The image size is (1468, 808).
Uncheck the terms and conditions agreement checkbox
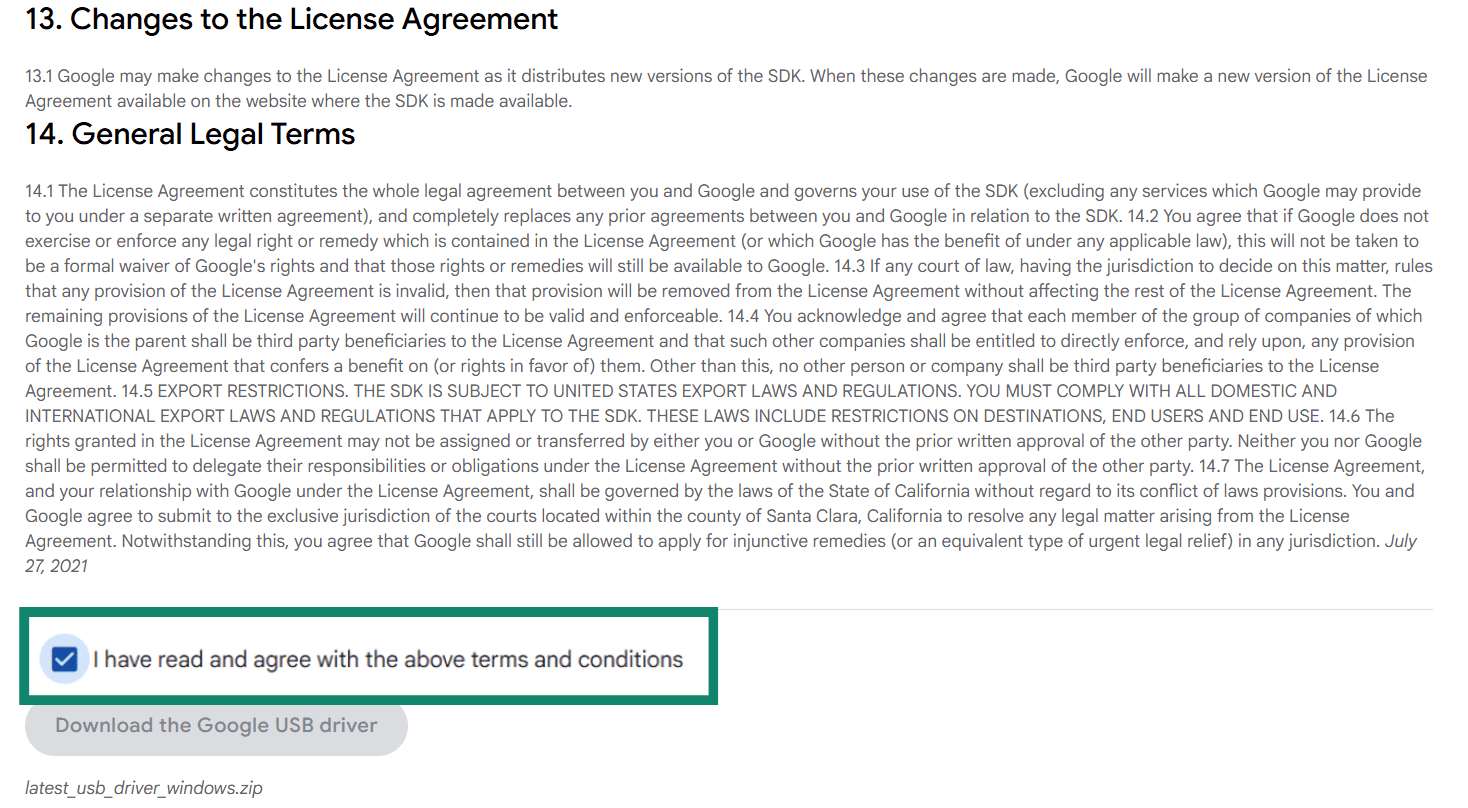pyautogui.click(x=63, y=658)
